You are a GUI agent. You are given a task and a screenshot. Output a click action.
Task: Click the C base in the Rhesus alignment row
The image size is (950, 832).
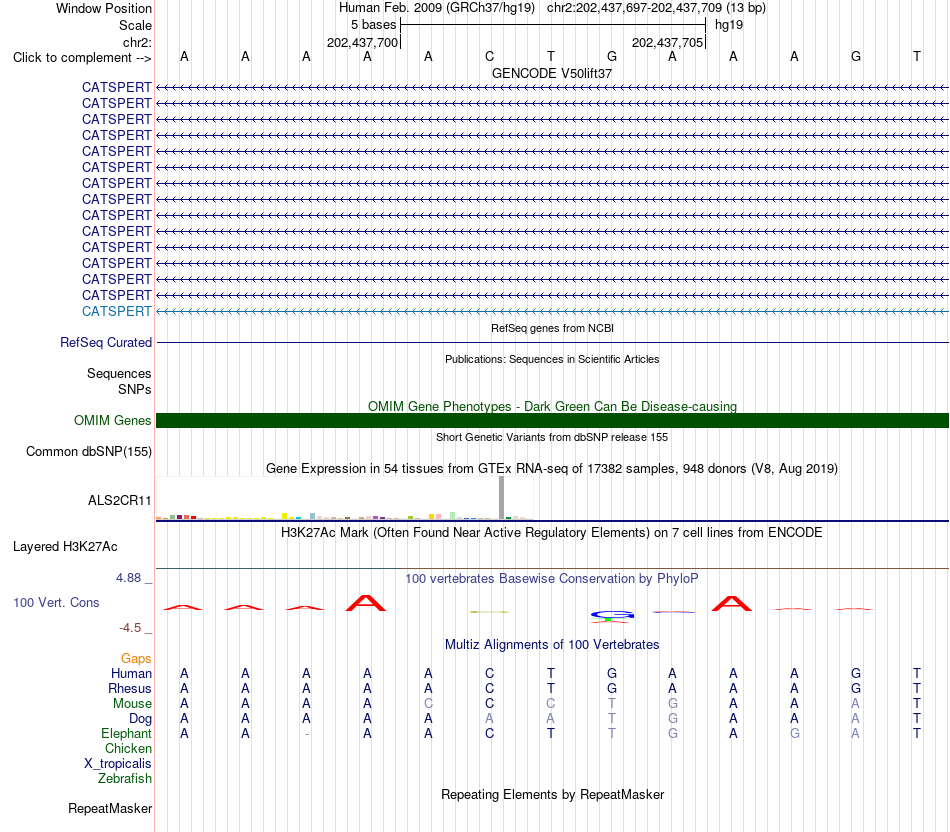pyautogui.click(x=490, y=688)
